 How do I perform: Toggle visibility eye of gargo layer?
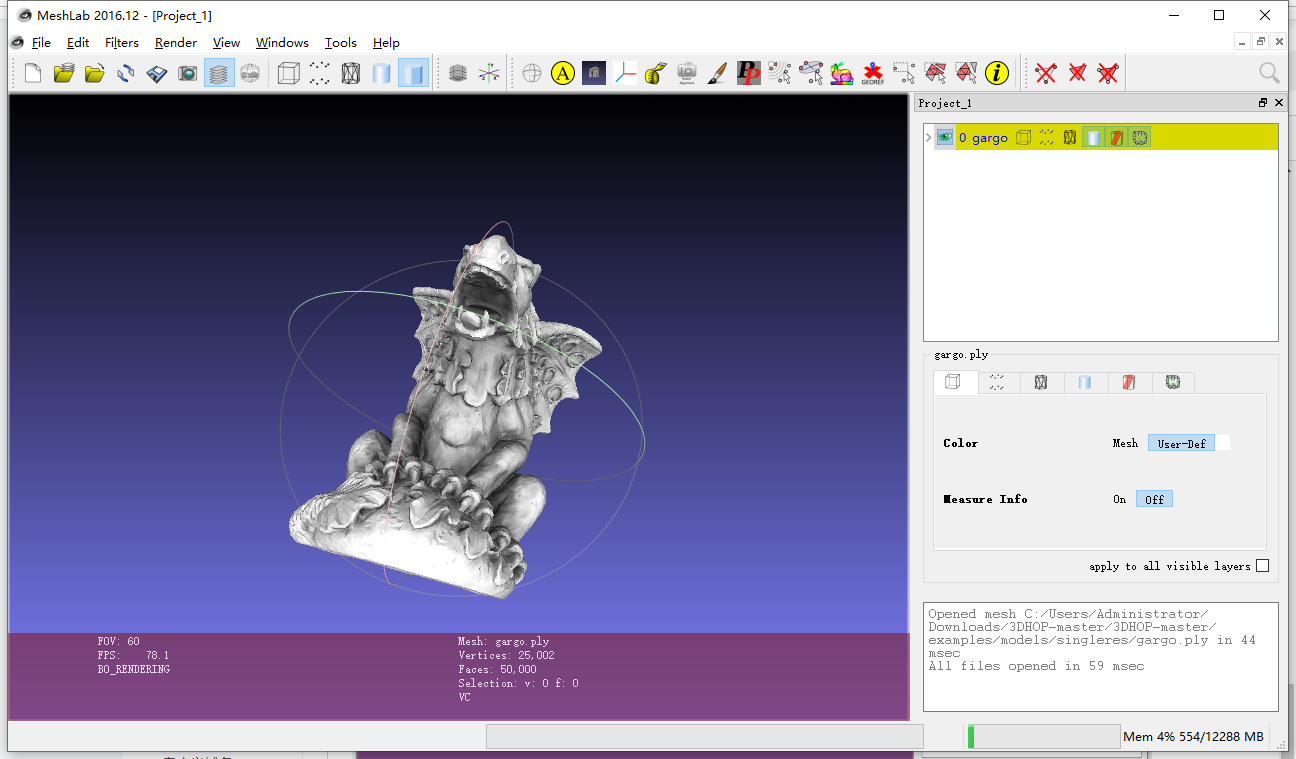[x=945, y=138]
